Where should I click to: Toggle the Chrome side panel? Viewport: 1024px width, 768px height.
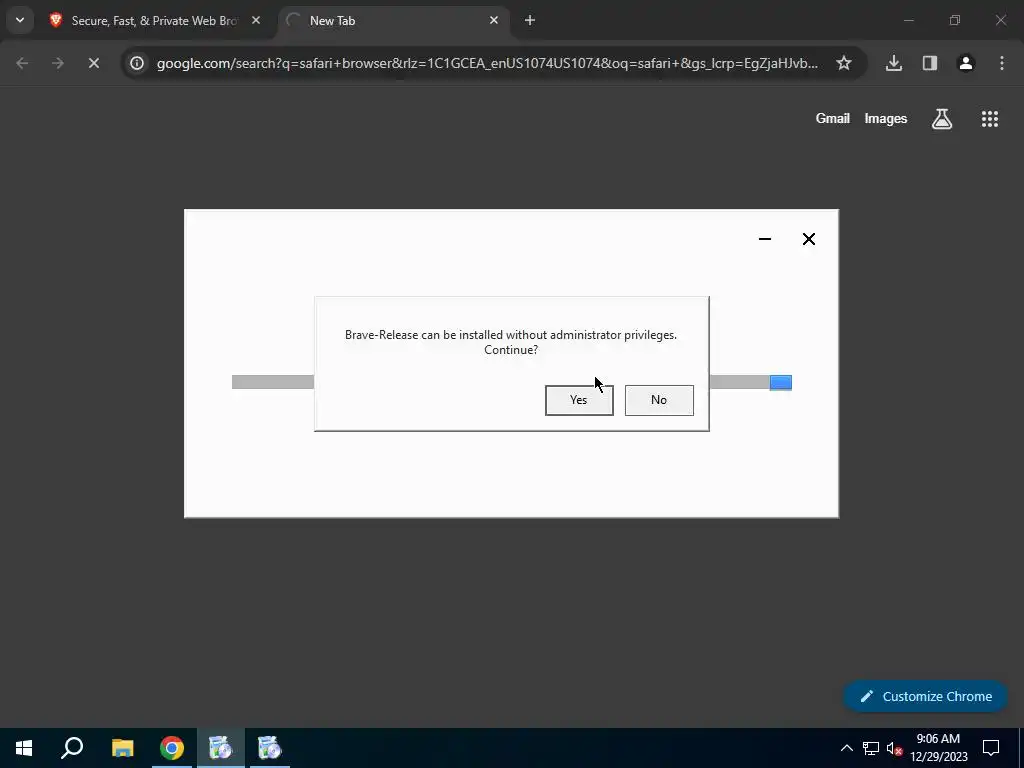pos(930,63)
